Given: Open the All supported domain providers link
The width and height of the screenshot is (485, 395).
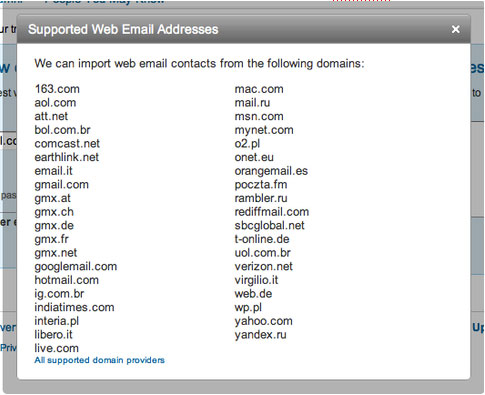Looking at the screenshot, I should pyautogui.click(x=99, y=360).
